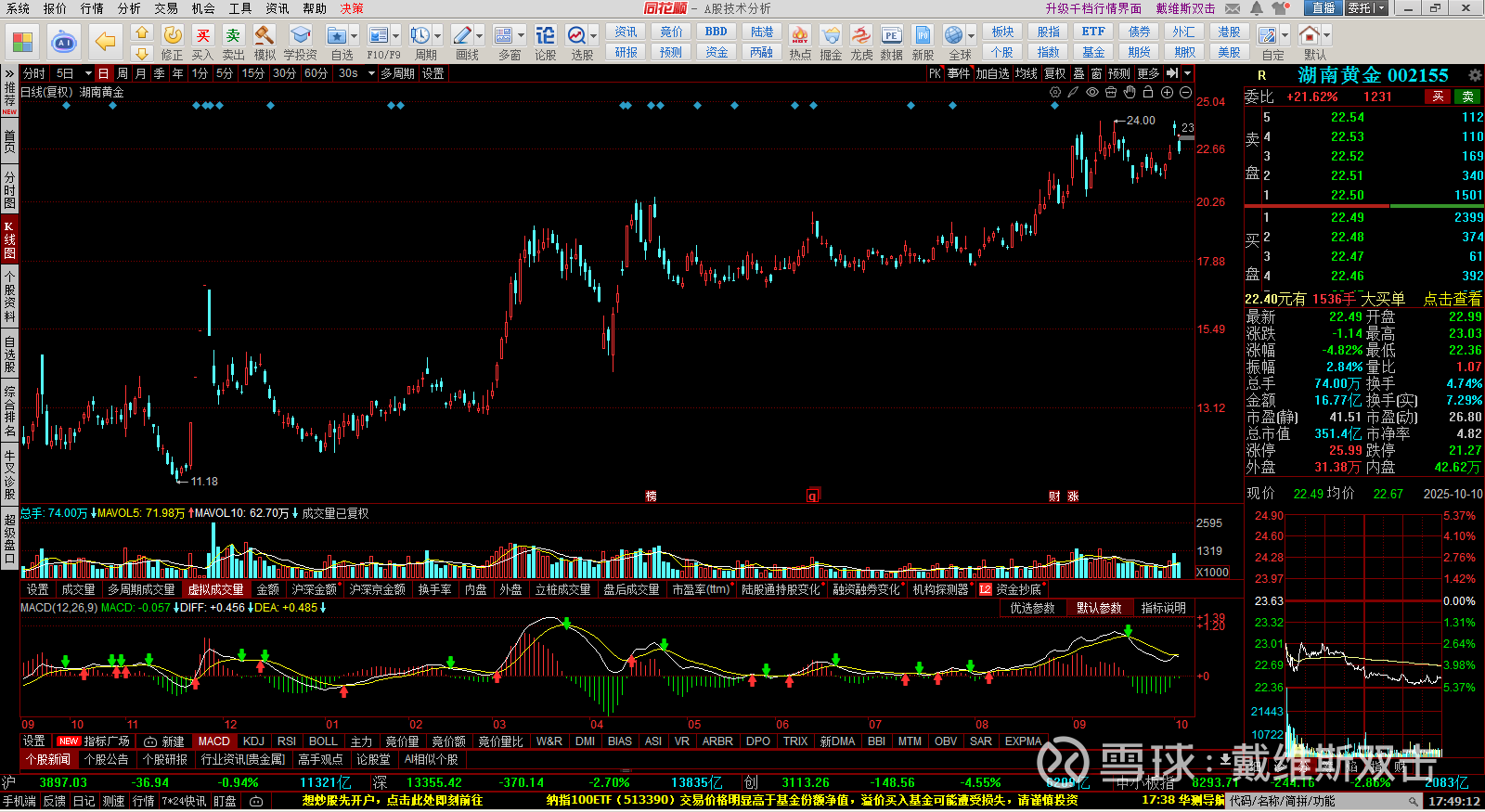The width and height of the screenshot is (1485, 812).
Task: Click the stock code search input field
Action: [1318, 801]
